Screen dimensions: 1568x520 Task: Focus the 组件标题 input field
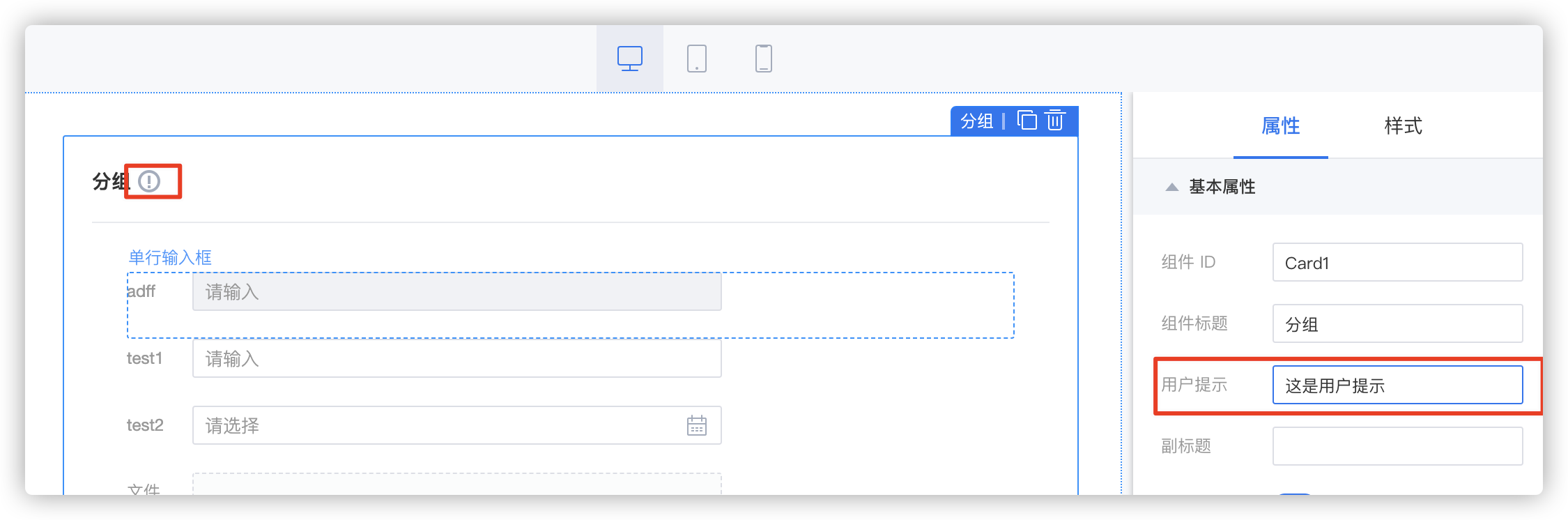point(1397,323)
